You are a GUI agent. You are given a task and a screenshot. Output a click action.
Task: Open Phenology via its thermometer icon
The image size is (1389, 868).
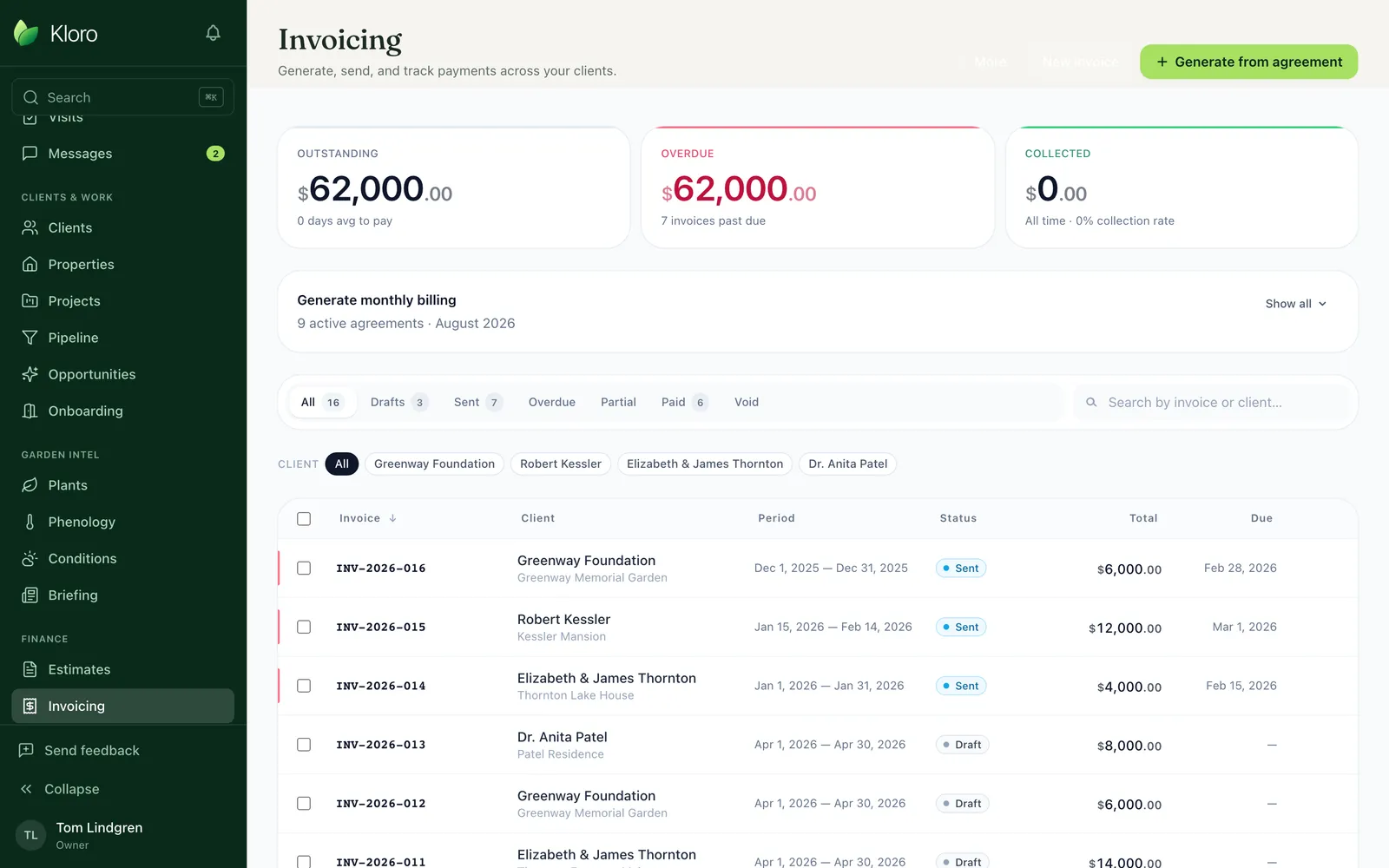30,522
